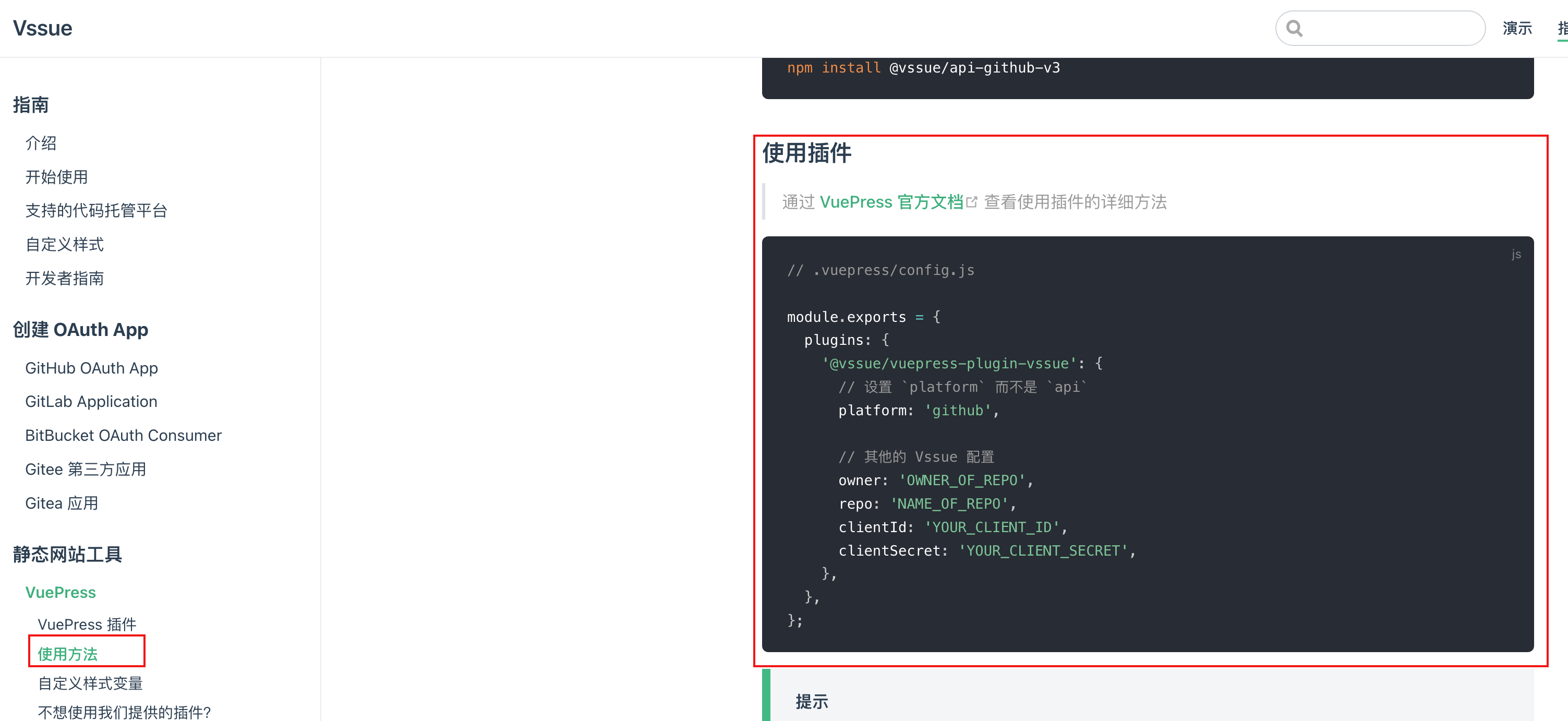This screenshot has width=1568, height=721.
Task: Open 开发者指南 sidebar link
Action: coord(65,278)
